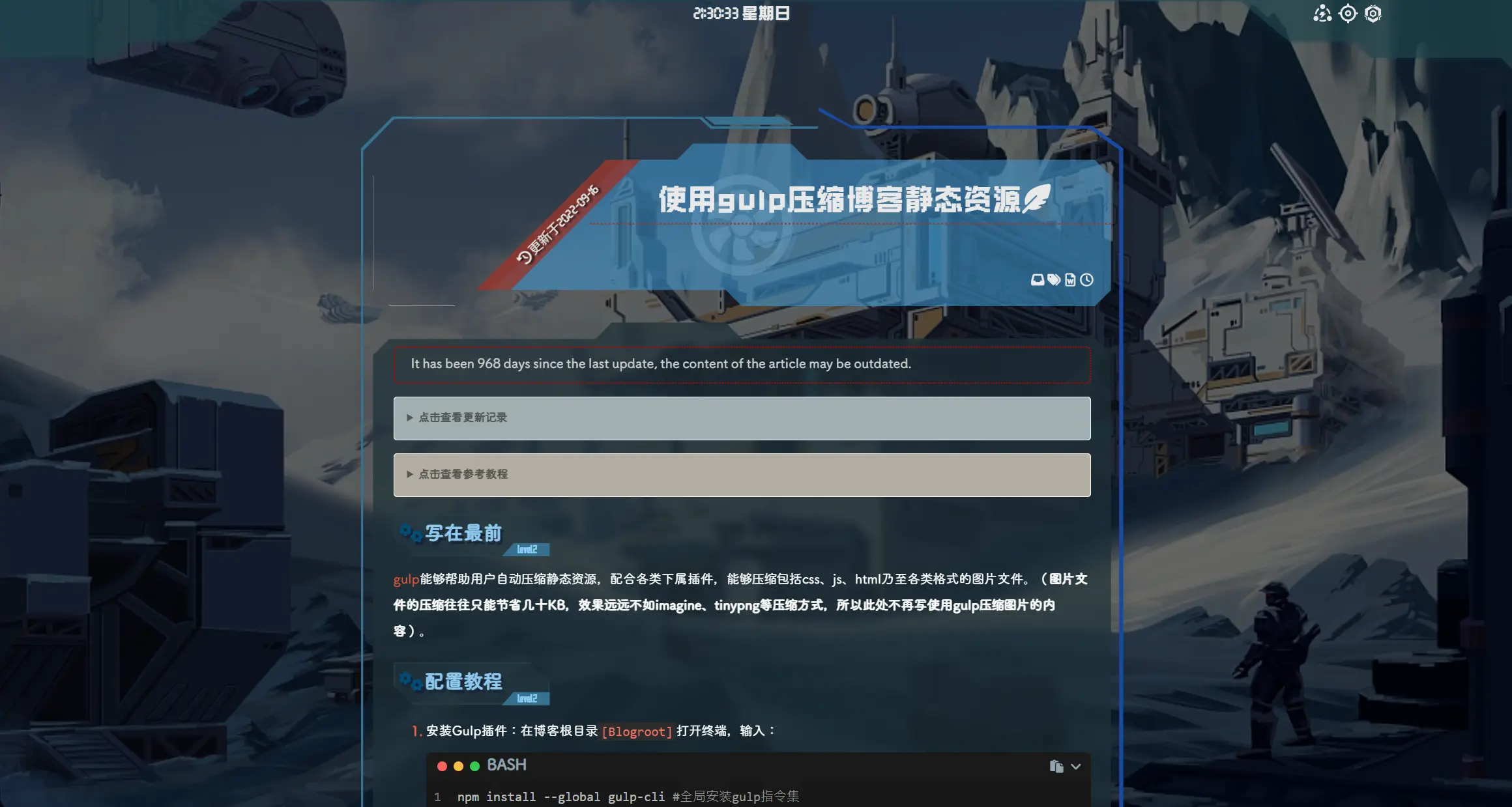Jump to the 写在最前 heading anchor
1512x807 pixels.
(x=463, y=533)
